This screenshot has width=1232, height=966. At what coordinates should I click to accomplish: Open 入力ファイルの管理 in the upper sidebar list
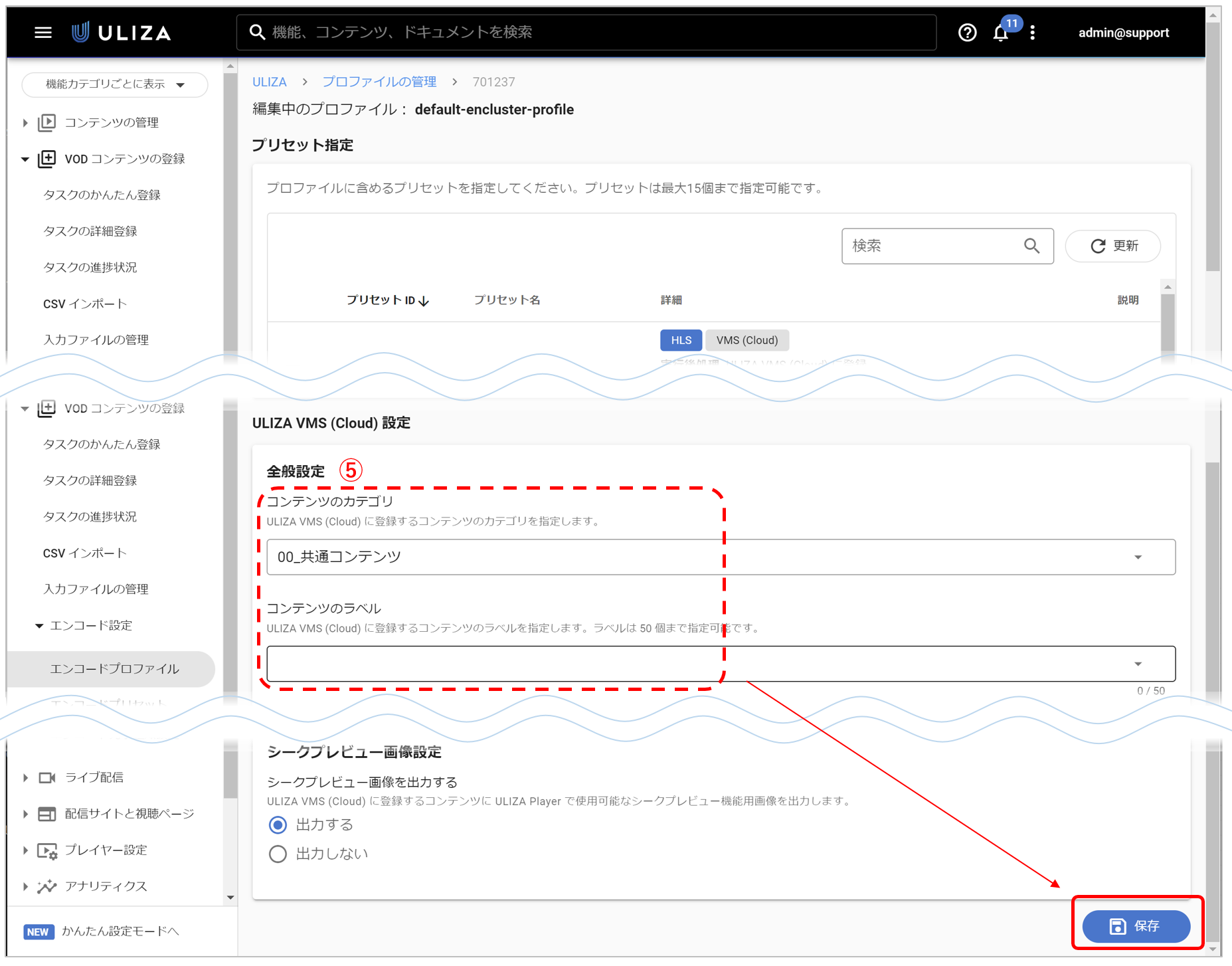[96, 339]
